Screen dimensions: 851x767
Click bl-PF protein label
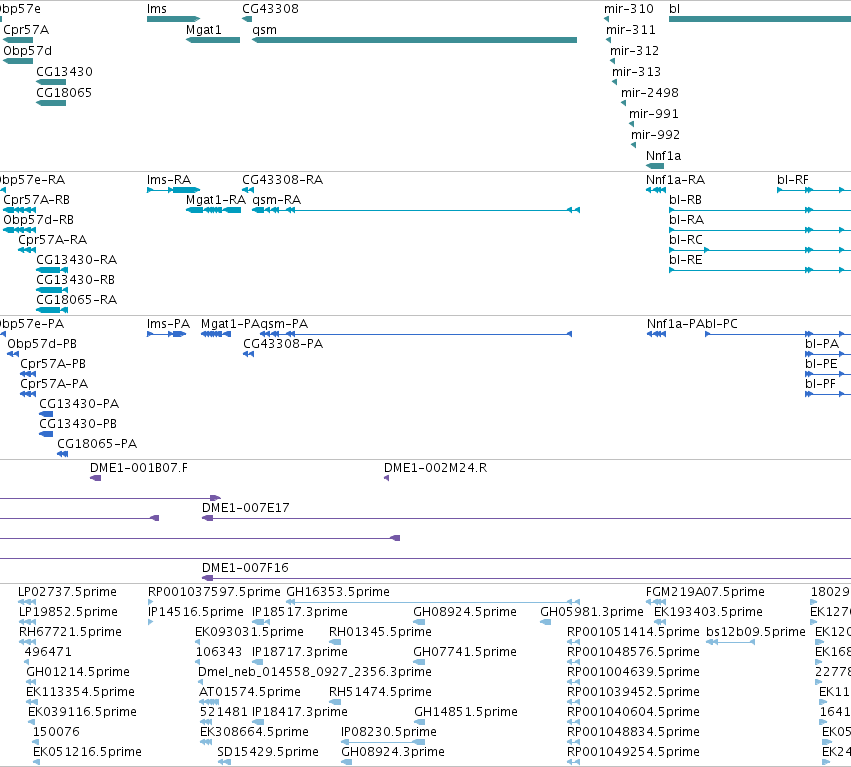[x=821, y=384]
